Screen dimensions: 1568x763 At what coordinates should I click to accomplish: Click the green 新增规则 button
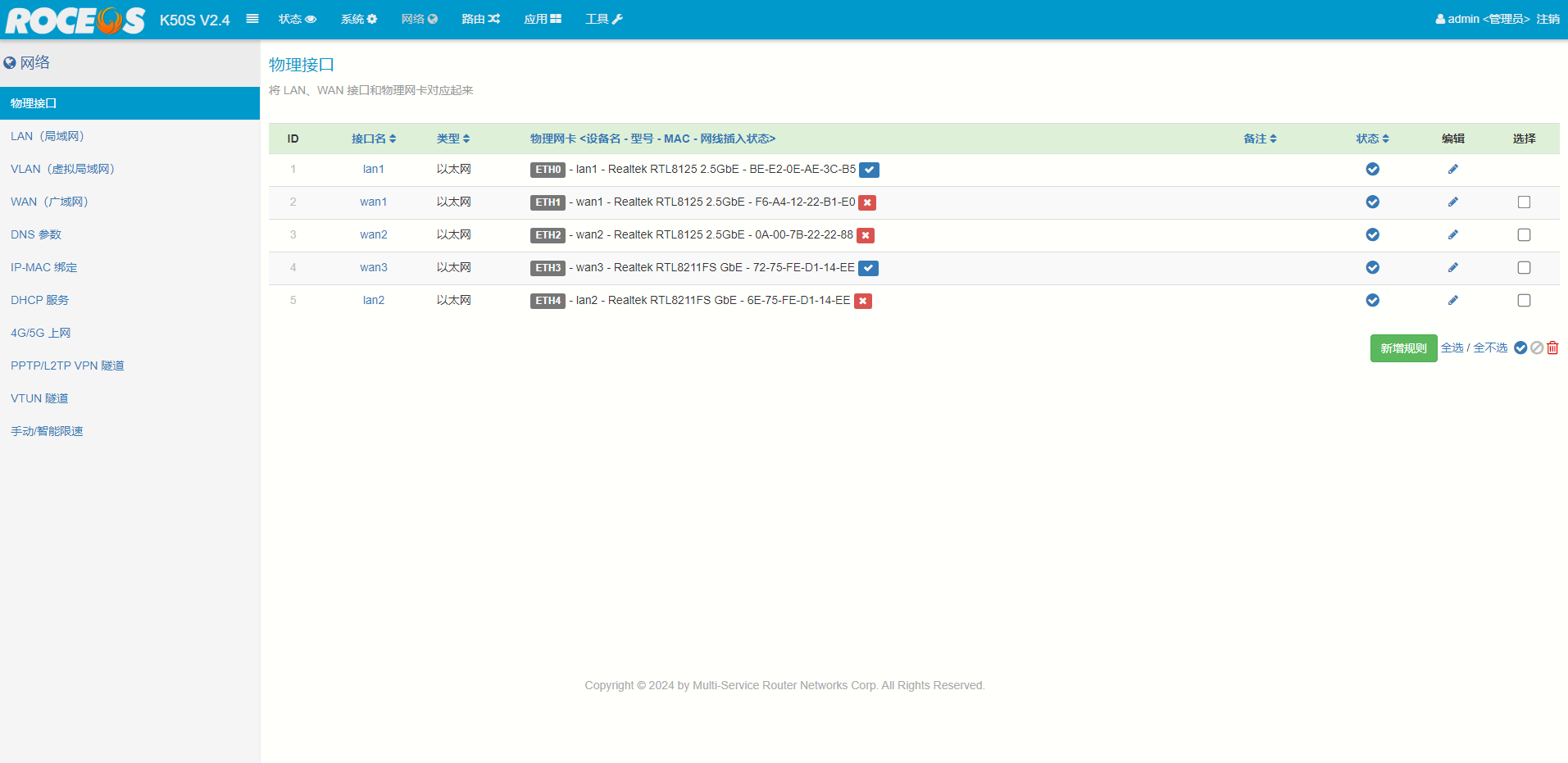(x=1403, y=348)
